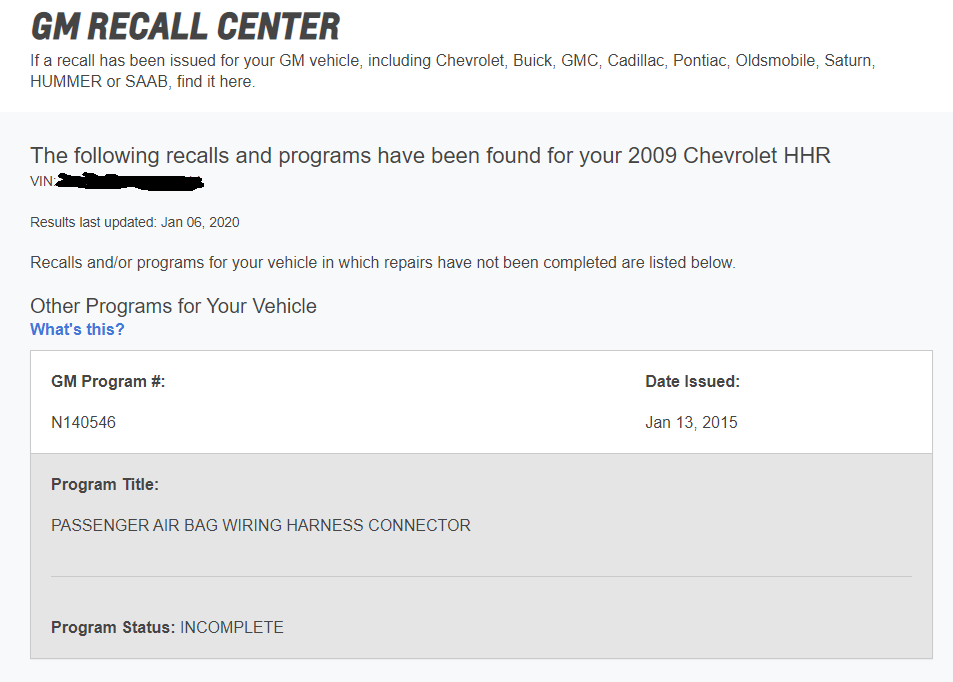953x682 pixels.
Task: Click the "Date Issued:" label
Action: 692,382
